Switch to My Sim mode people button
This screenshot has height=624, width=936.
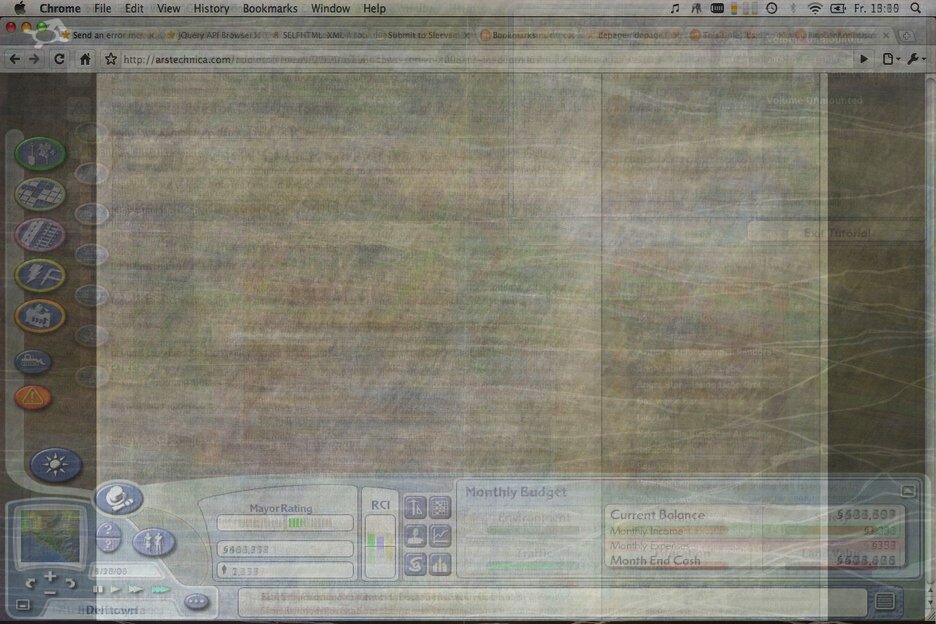[153, 542]
